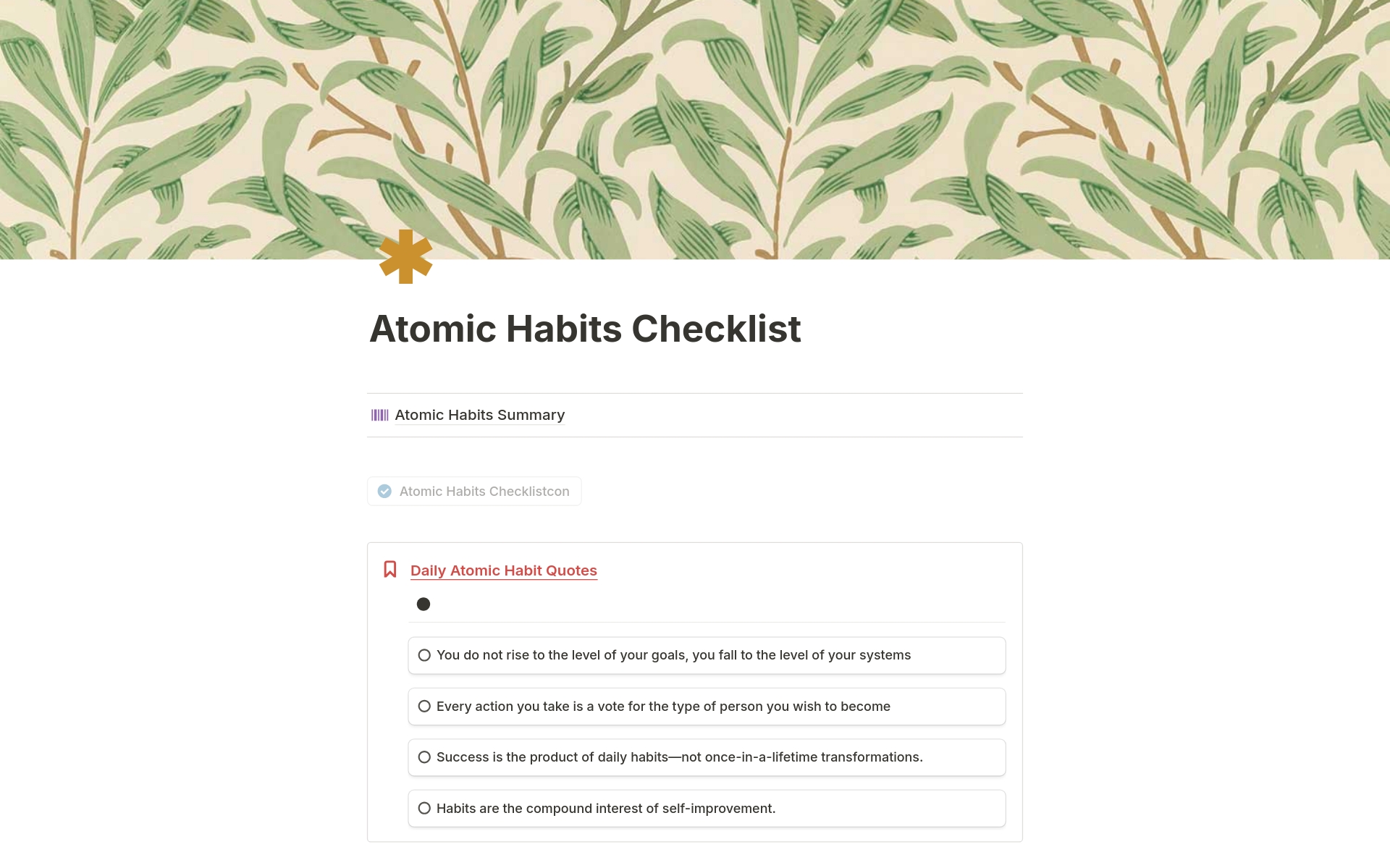Click the black bullet dot below the quotes heading

[424, 603]
